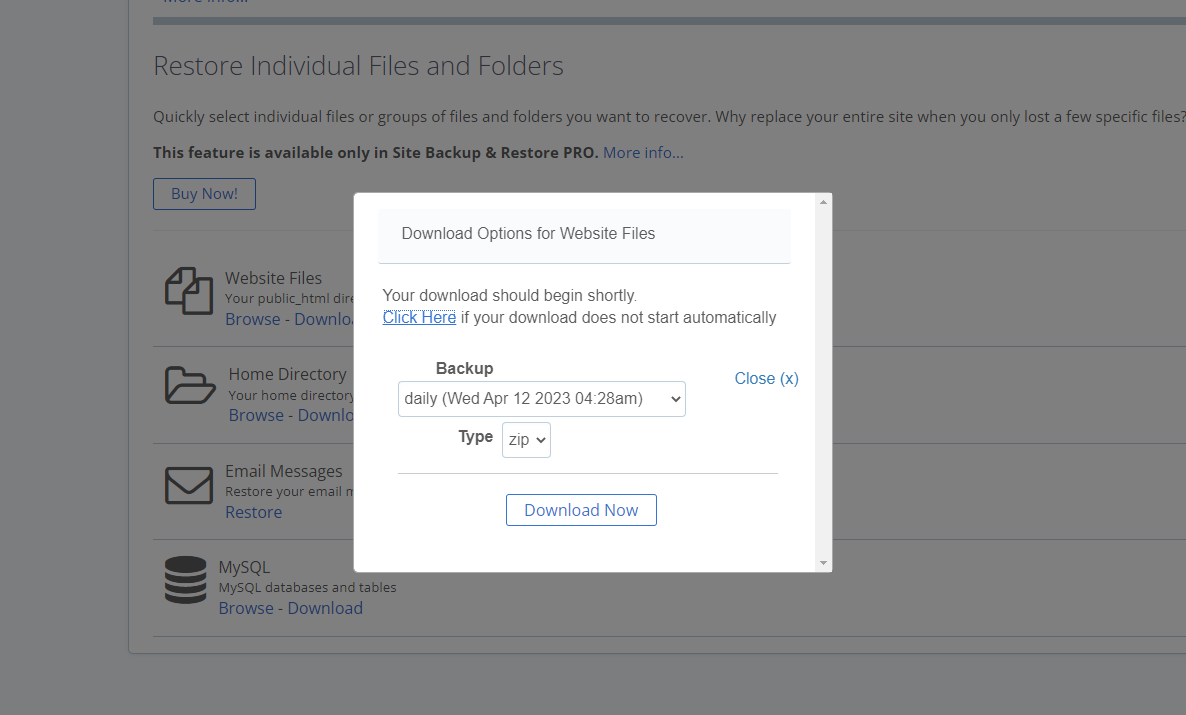Screen dimensions: 1186x715
Task: Click Browse under Website Files
Action: [x=253, y=319]
